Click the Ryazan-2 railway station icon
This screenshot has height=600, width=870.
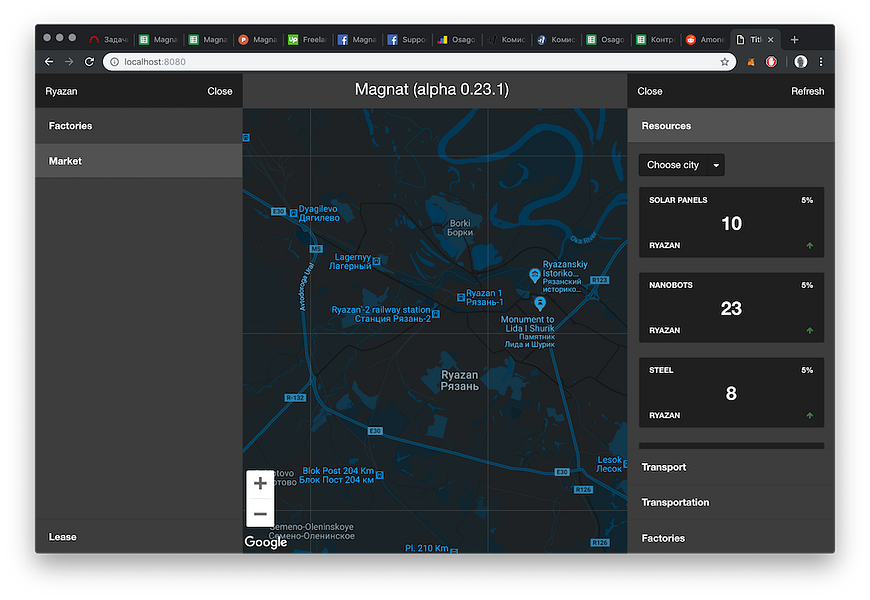point(436,314)
